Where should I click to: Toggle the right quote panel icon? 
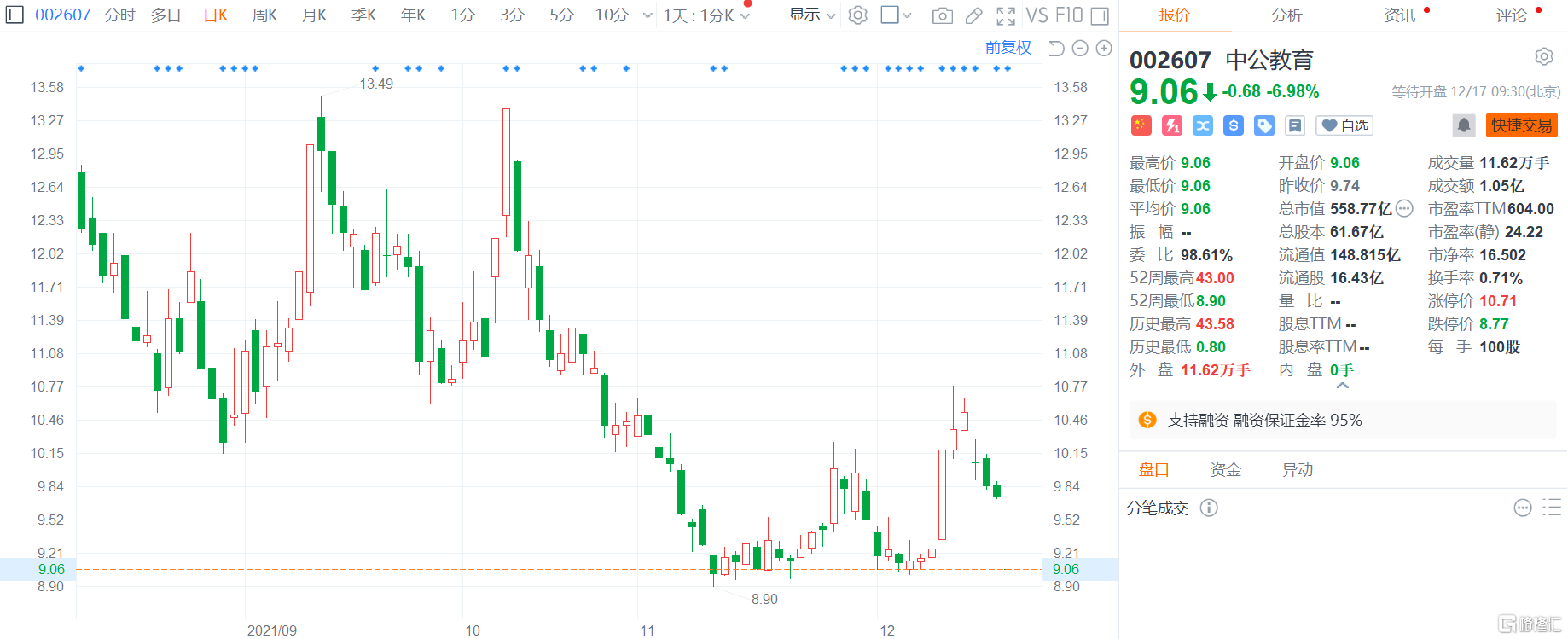click(x=1101, y=15)
